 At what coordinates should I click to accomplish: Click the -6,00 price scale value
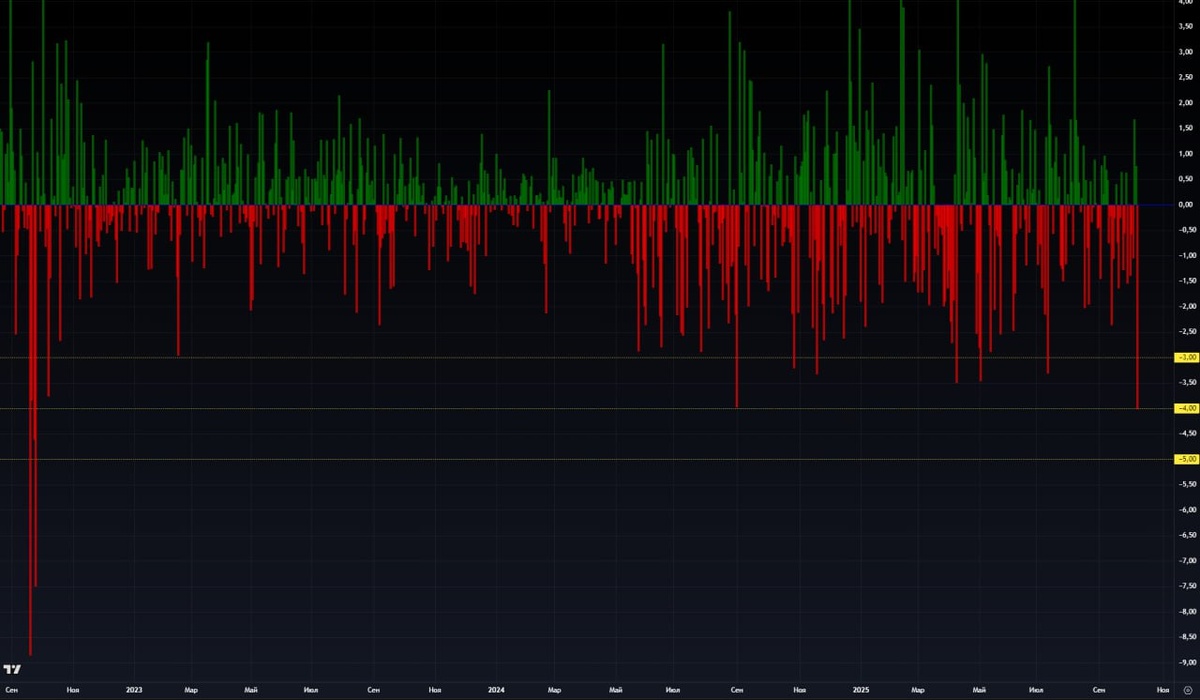point(1187,510)
